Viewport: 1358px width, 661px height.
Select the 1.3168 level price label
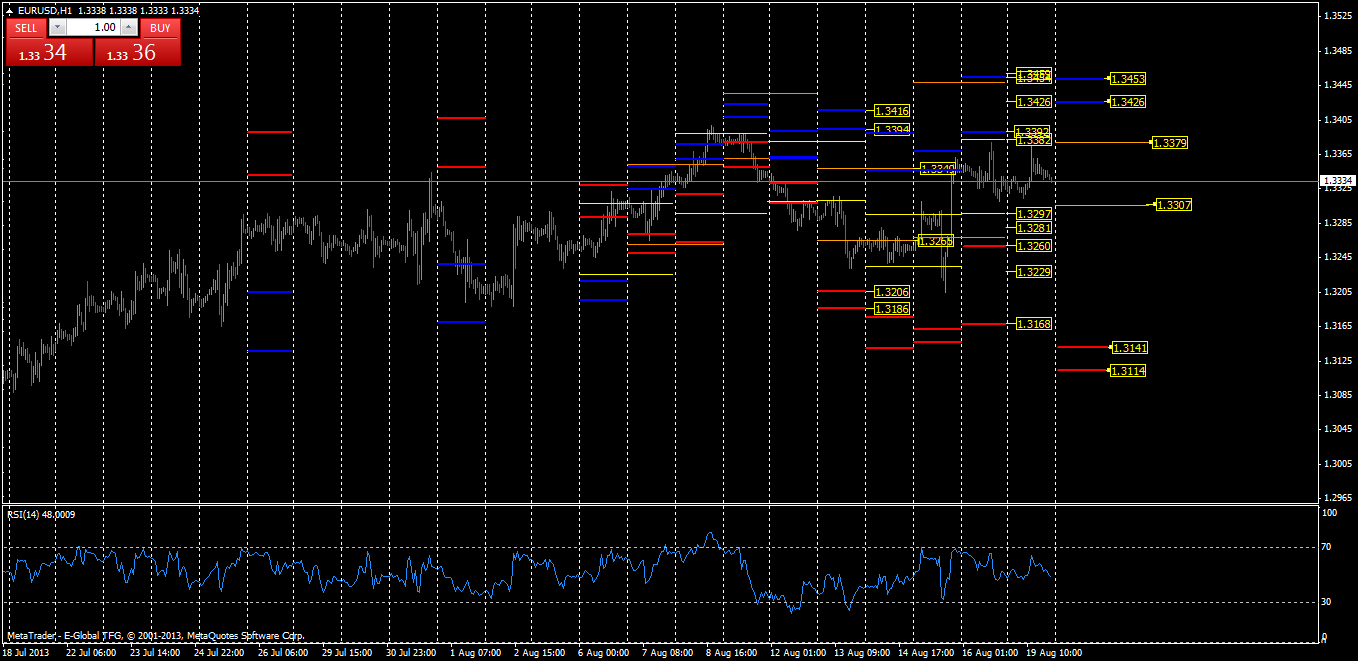[1033, 324]
